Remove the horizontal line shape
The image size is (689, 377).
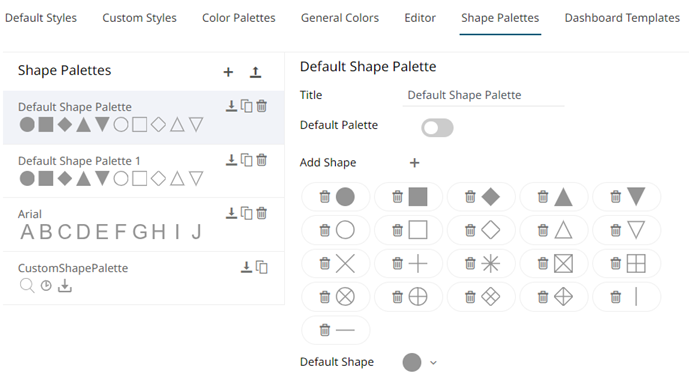tap(325, 330)
